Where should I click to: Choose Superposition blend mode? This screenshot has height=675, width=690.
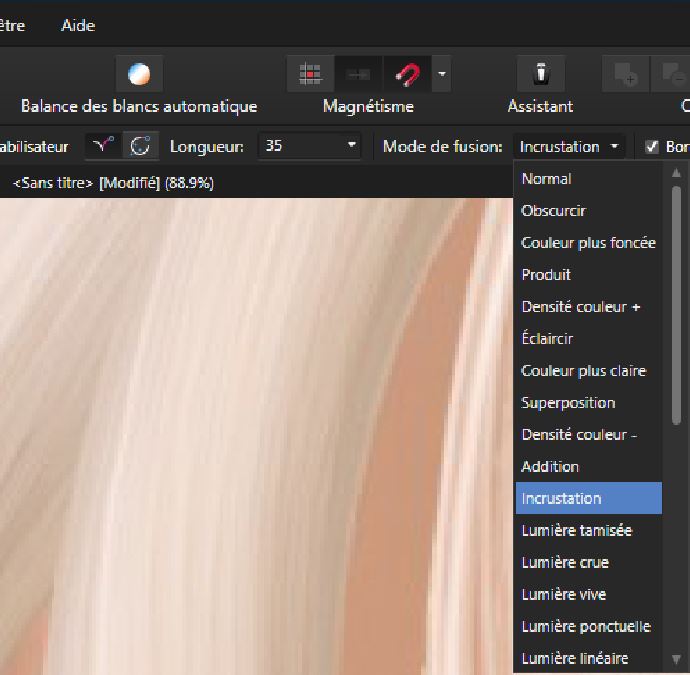pos(588,403)
